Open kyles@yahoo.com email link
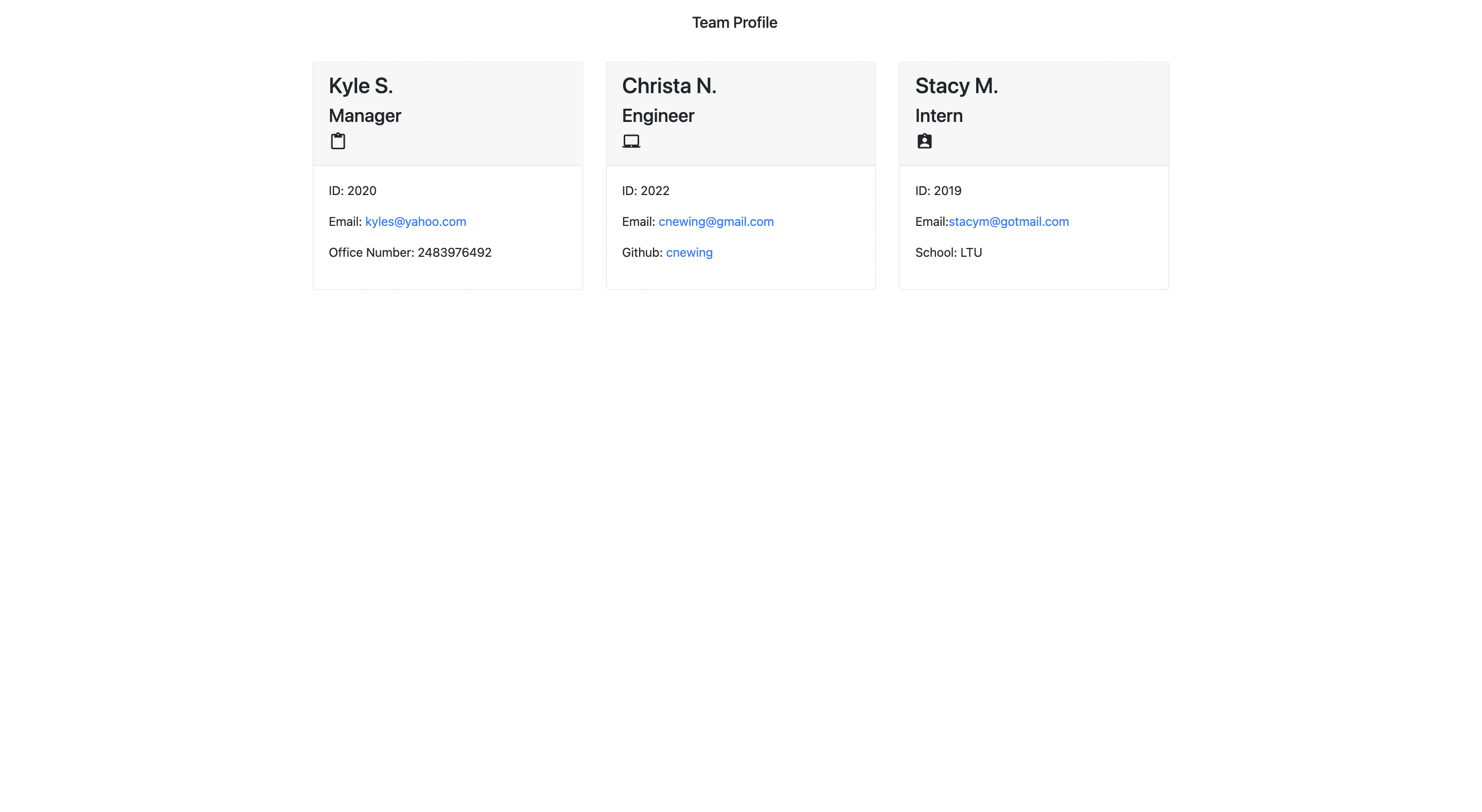 pos(415,222)
